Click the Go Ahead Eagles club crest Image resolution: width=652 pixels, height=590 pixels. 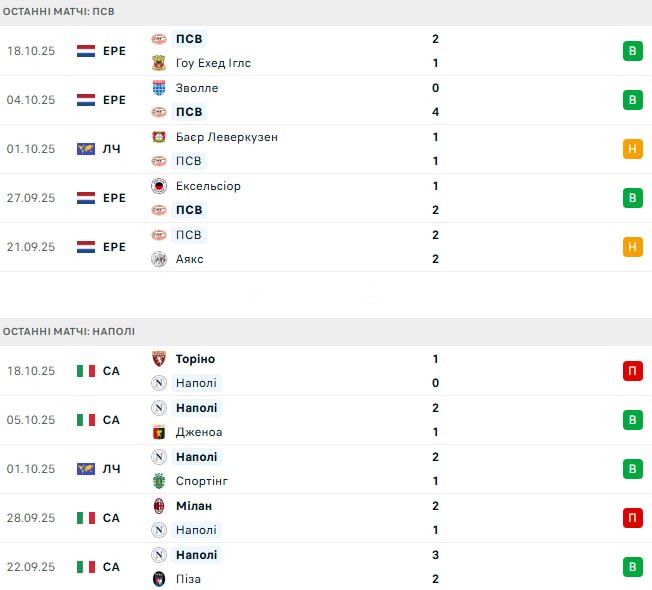point(159,63)
